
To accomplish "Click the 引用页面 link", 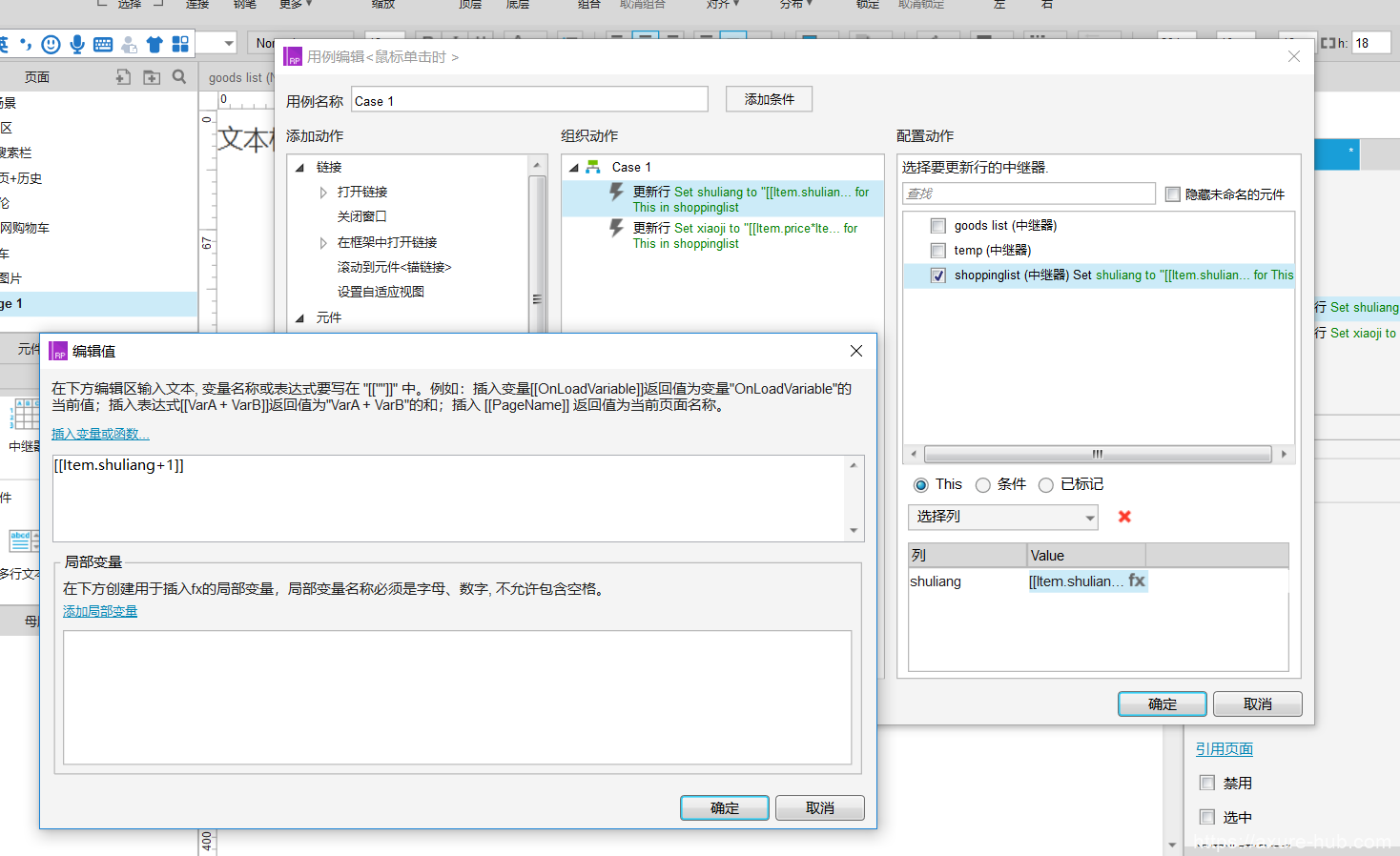I will coord(1225,749).
